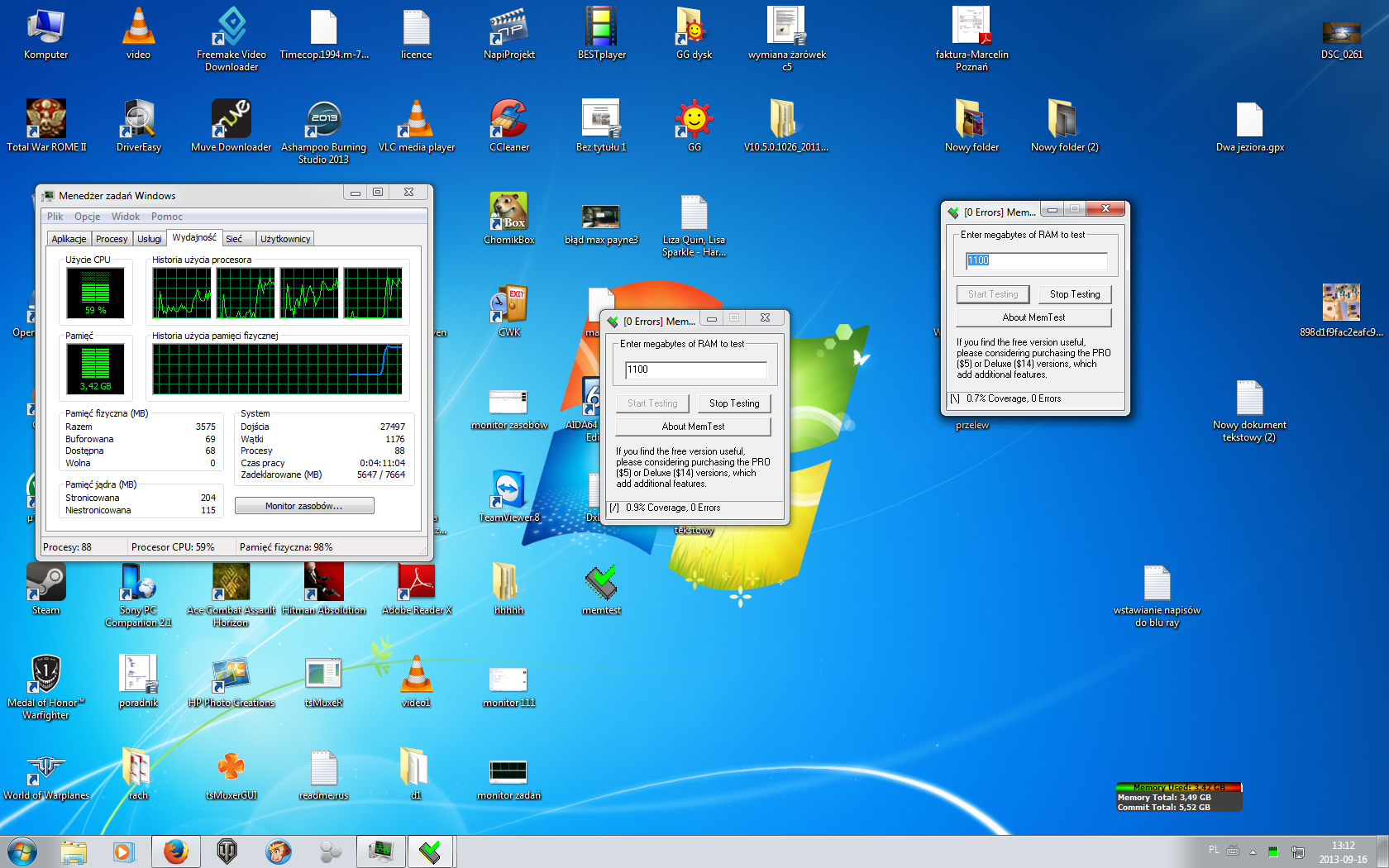
Task: Select Ace Combat Assault Horizon icon
Action: coord(231,595)
